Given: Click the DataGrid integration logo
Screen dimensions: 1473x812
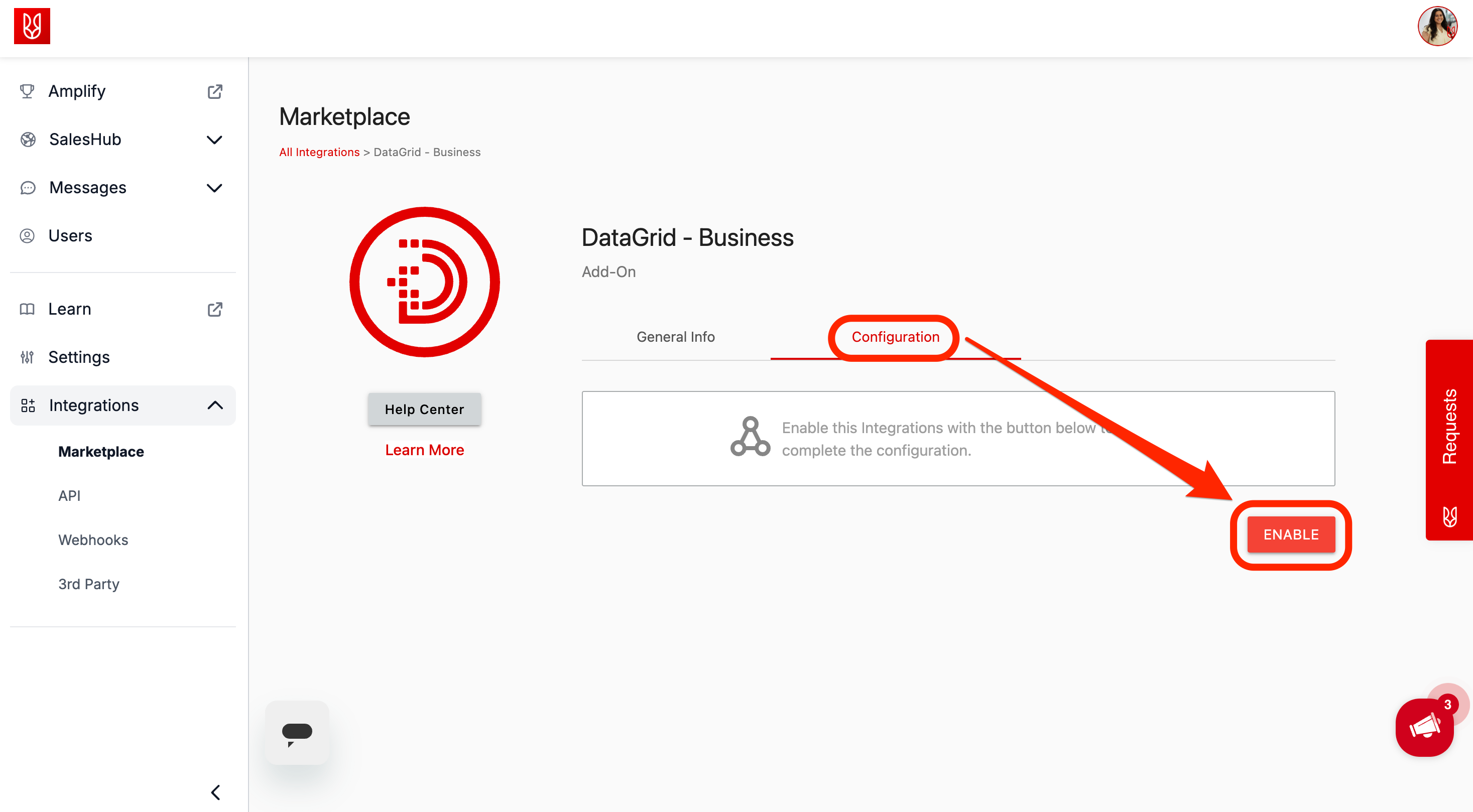Looking at the screenshot, I should click(424, 282).
